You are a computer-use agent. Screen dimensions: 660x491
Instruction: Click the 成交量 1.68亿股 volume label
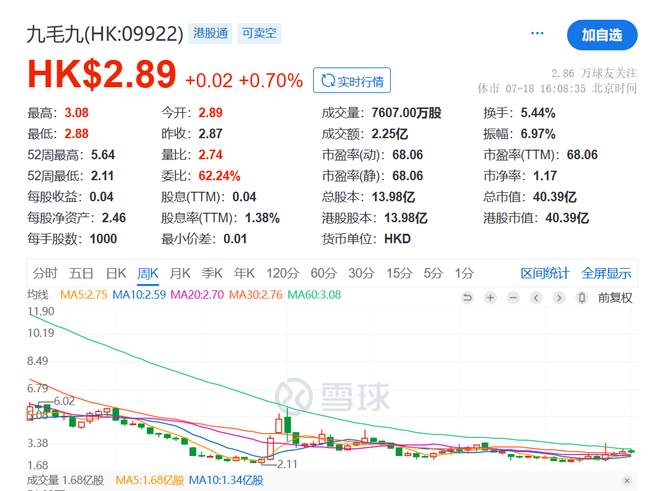pos(65,480)
